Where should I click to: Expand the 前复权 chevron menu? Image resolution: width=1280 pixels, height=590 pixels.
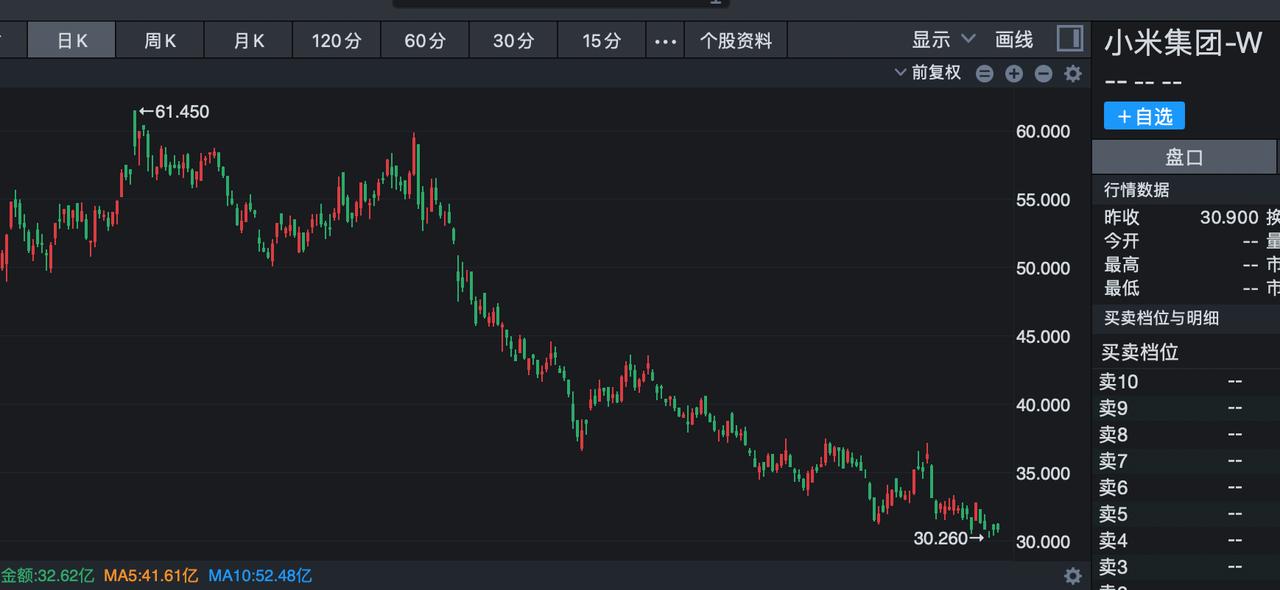[x=899, y=73]
